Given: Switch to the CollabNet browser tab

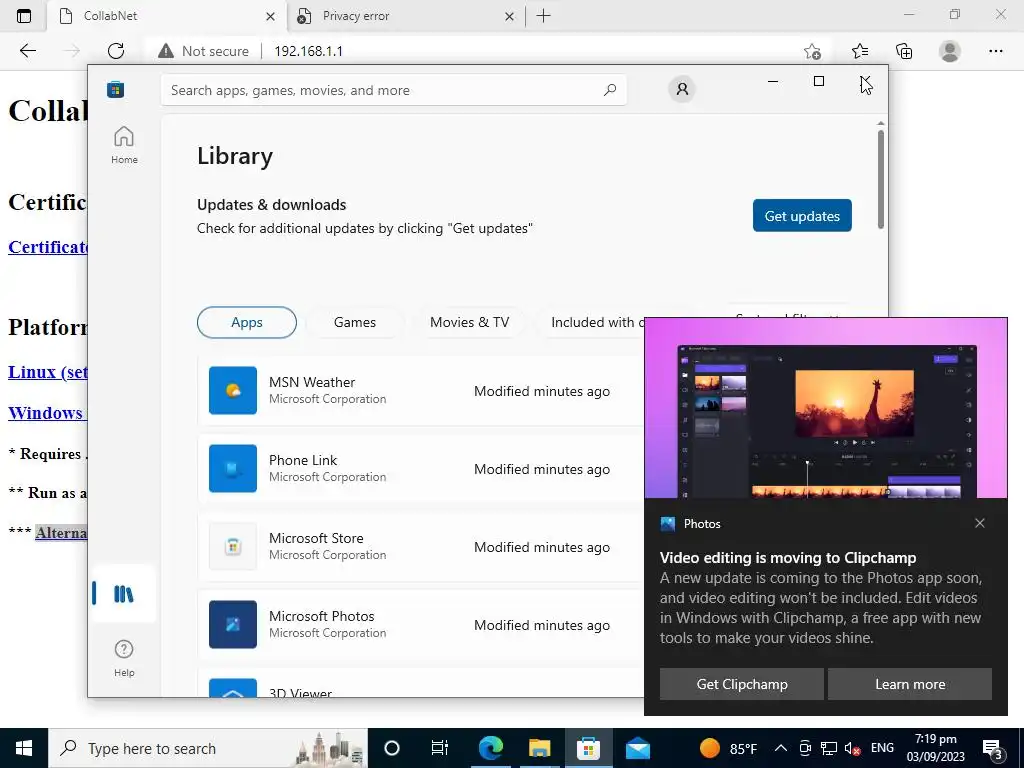Looking at the screenshot, I should coord(167,16).
